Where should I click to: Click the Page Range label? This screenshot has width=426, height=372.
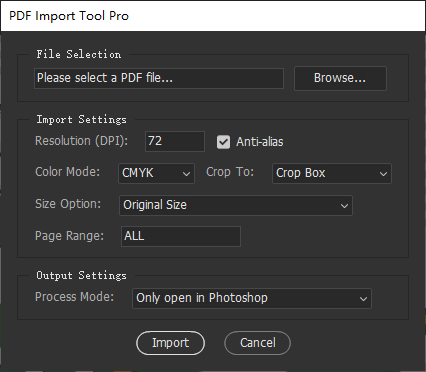coord(69,236)
